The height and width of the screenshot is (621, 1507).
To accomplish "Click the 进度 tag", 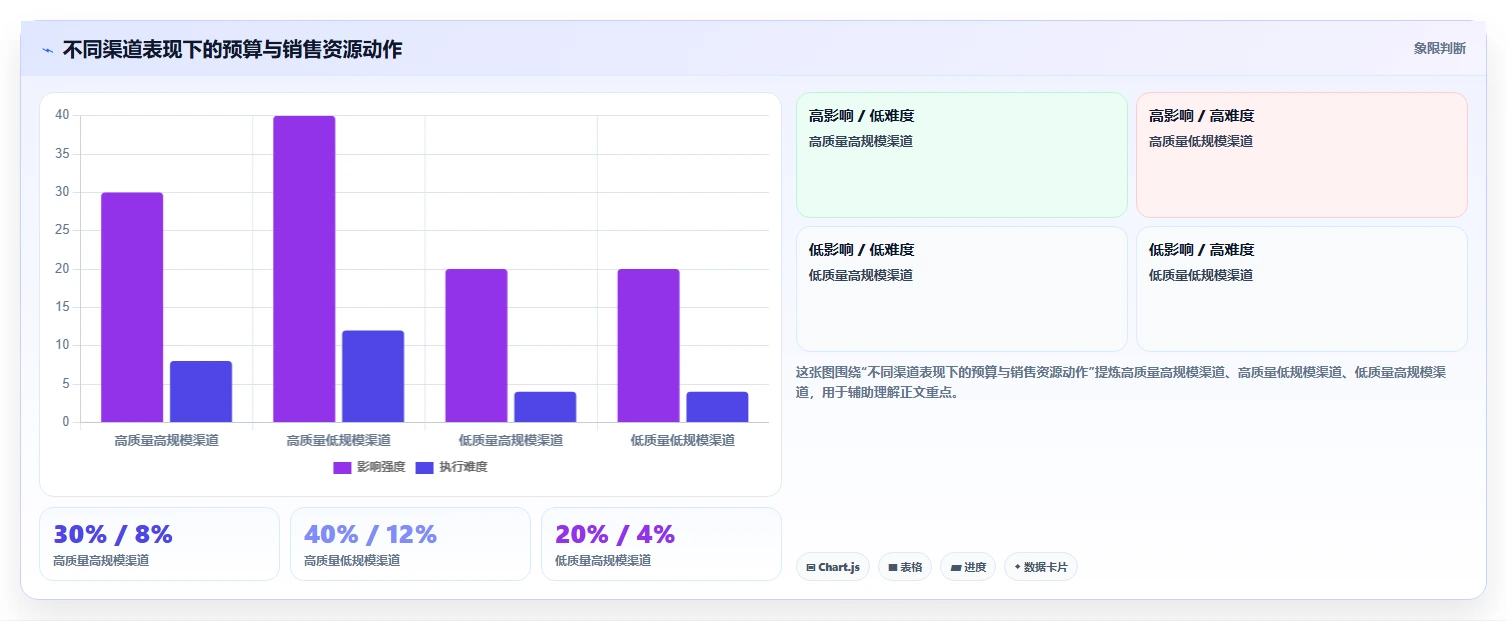I will click(x=967, y=567).
